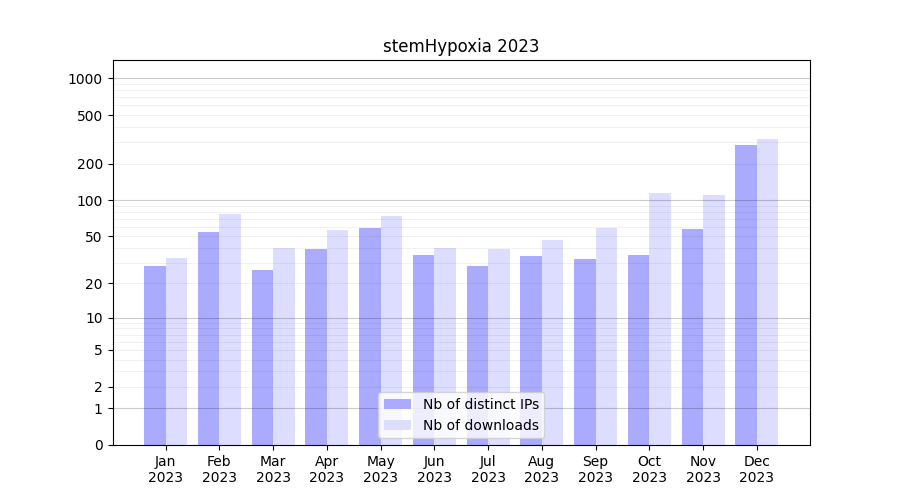Click the Nb of downloads legend swatch

[397, 425]
